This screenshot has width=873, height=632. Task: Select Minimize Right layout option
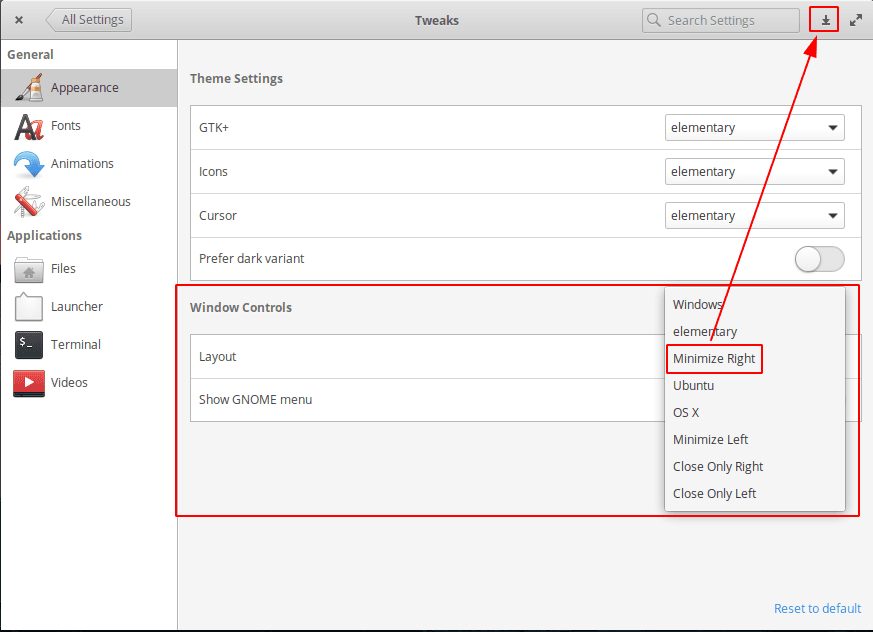pyautogui.click(x=713, y=358)
